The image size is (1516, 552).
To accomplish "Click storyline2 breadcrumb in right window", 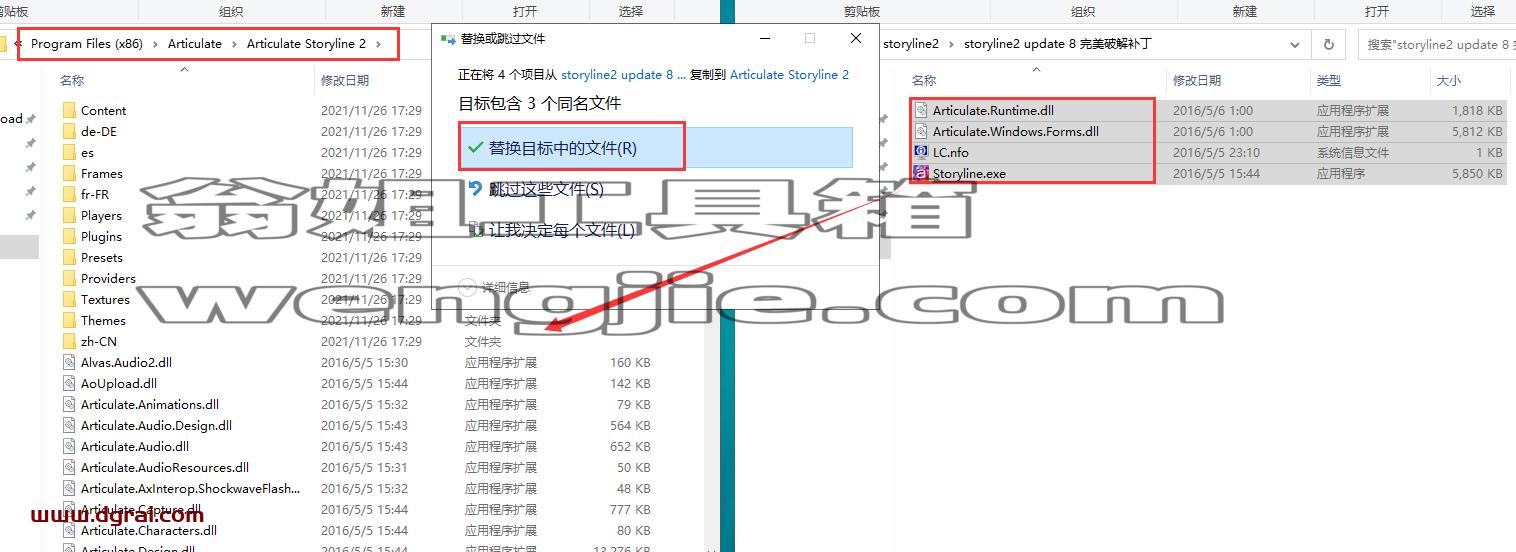I will pyautogui.click(x=911, y=44).
